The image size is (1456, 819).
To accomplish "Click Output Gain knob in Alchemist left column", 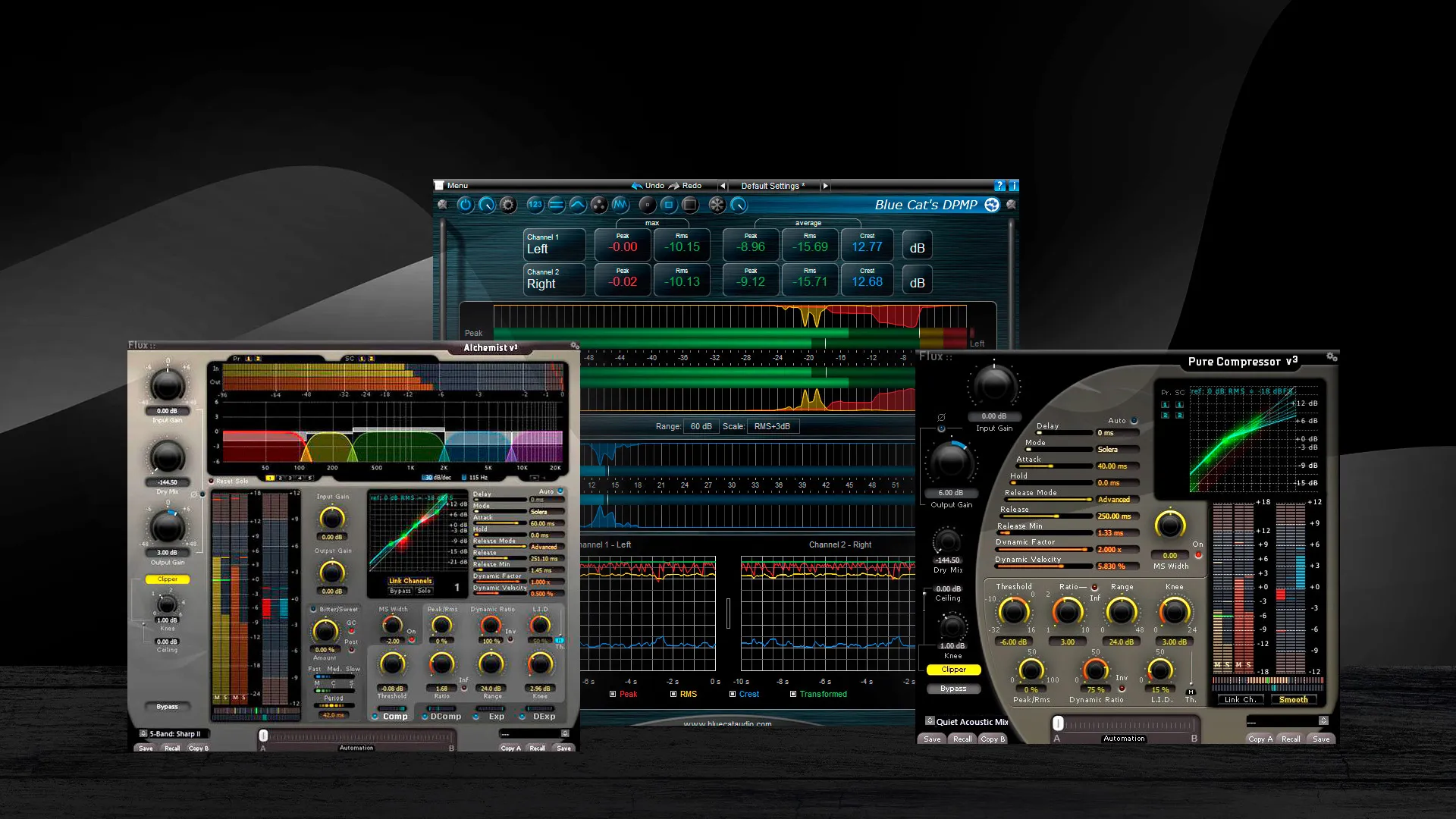I will tap(167, 526).
